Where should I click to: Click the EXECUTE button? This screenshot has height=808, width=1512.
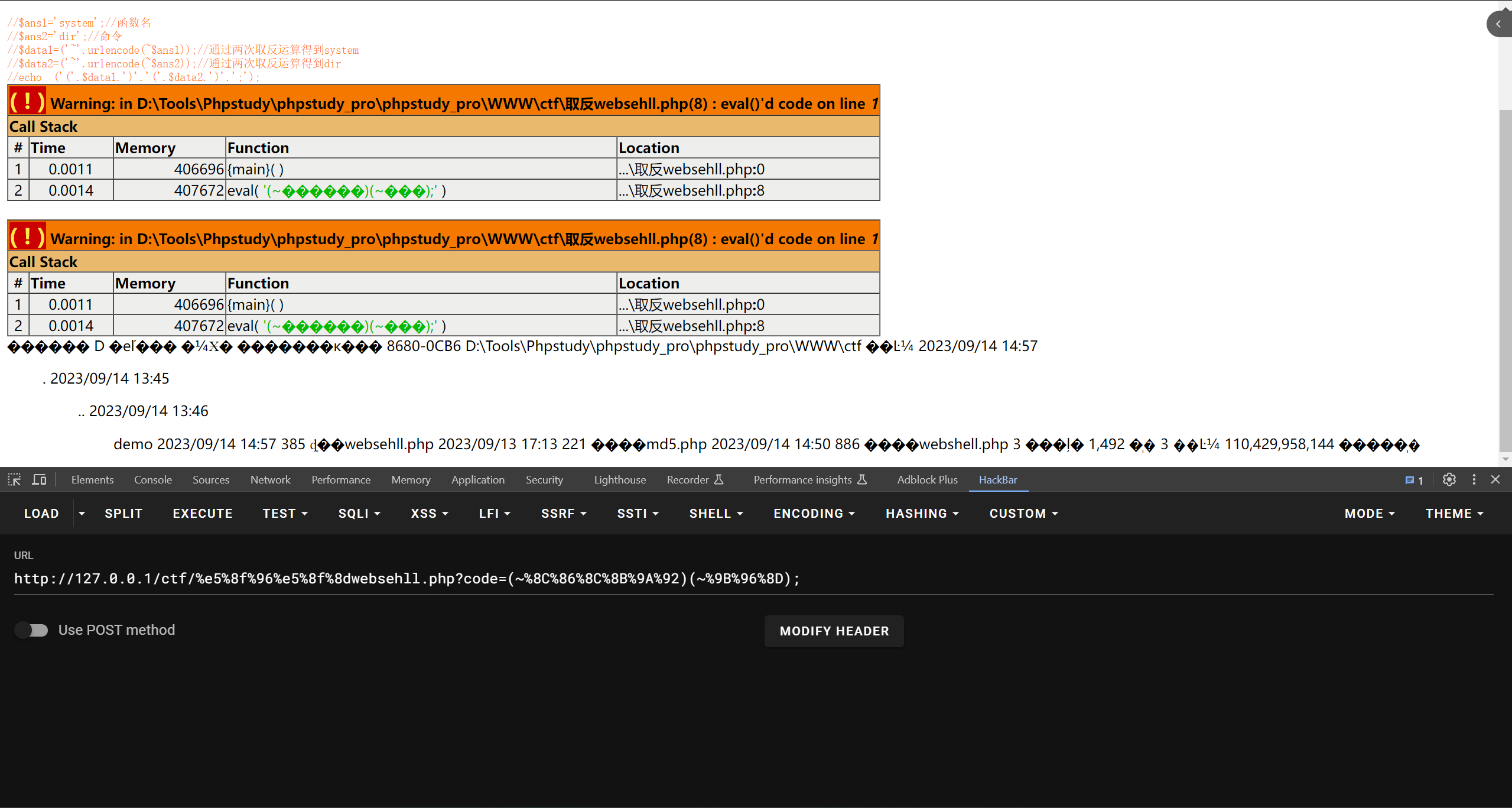(x=203, y=514)
